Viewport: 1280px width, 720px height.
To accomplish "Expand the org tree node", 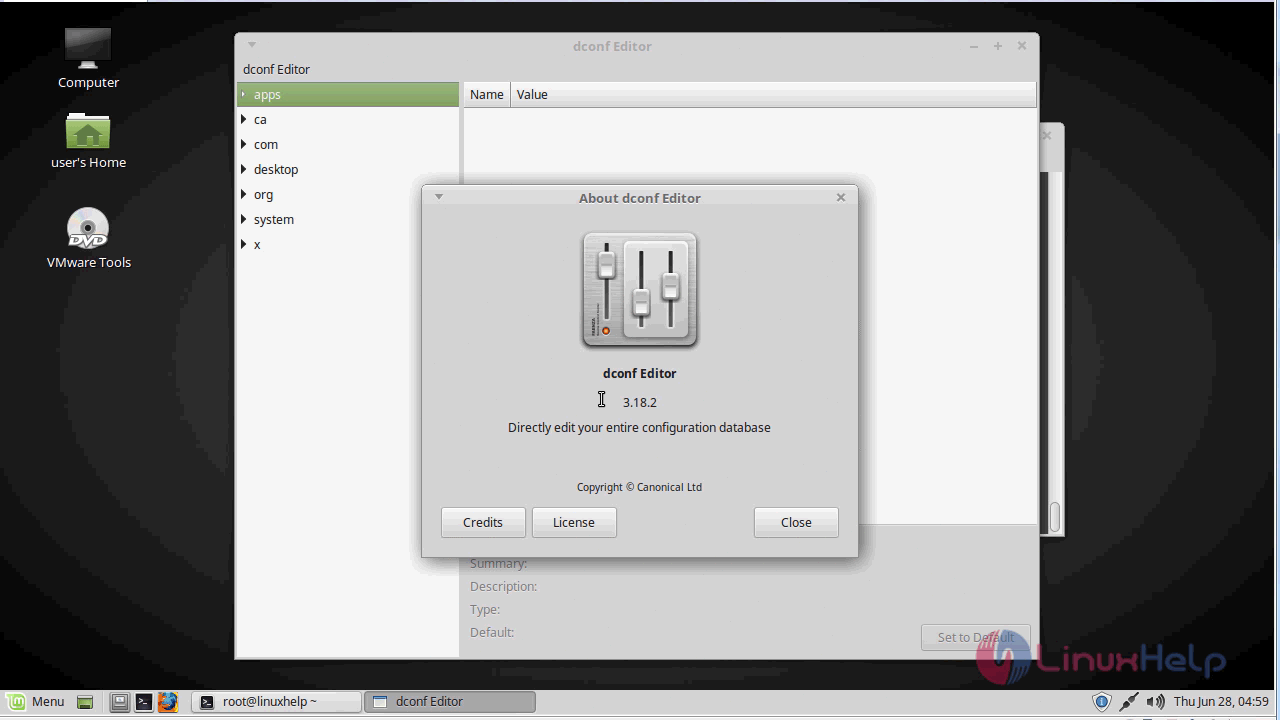I will pos(243,194).
